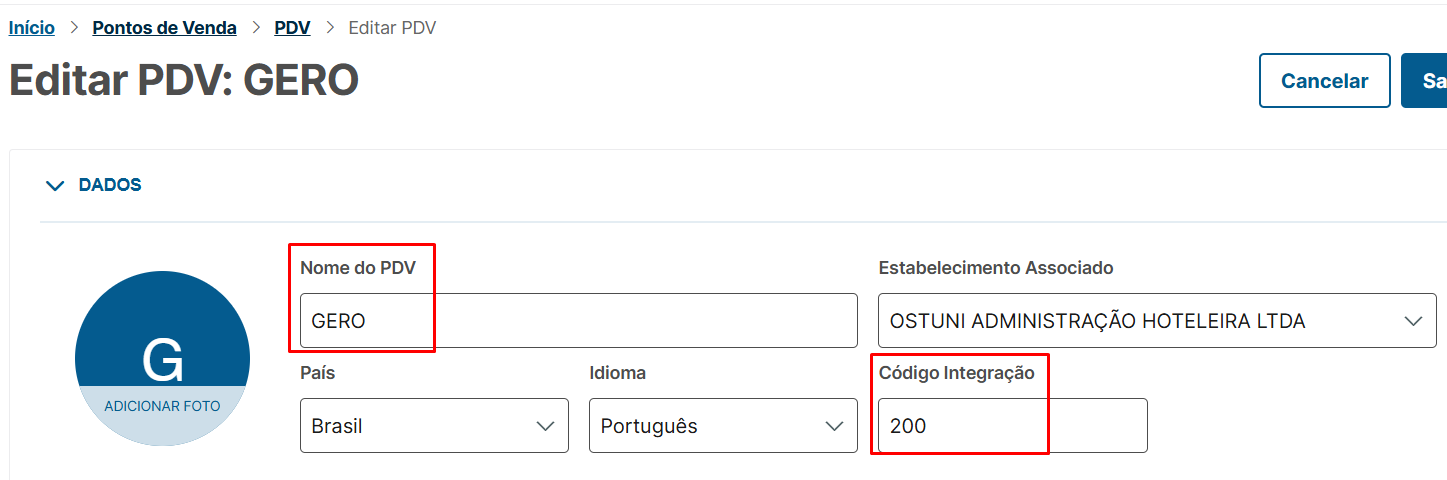Click the Estabelecimento Associado arrow icon
The height and width of the screenshot is (480, 1447).
(1413, 321)
